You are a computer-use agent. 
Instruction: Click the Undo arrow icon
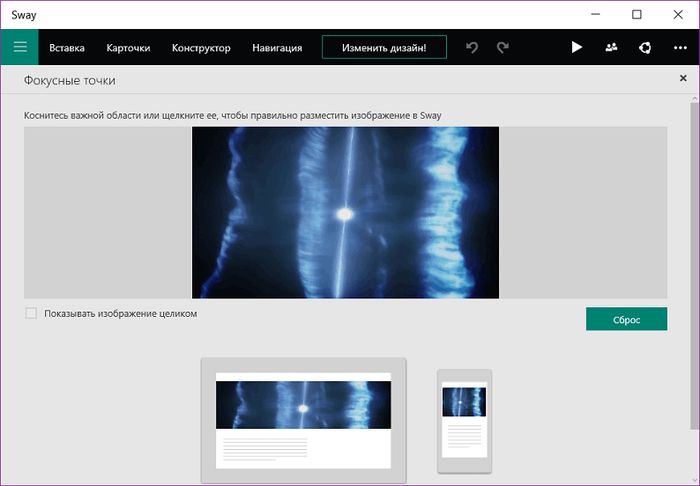(x=472, y=47)
